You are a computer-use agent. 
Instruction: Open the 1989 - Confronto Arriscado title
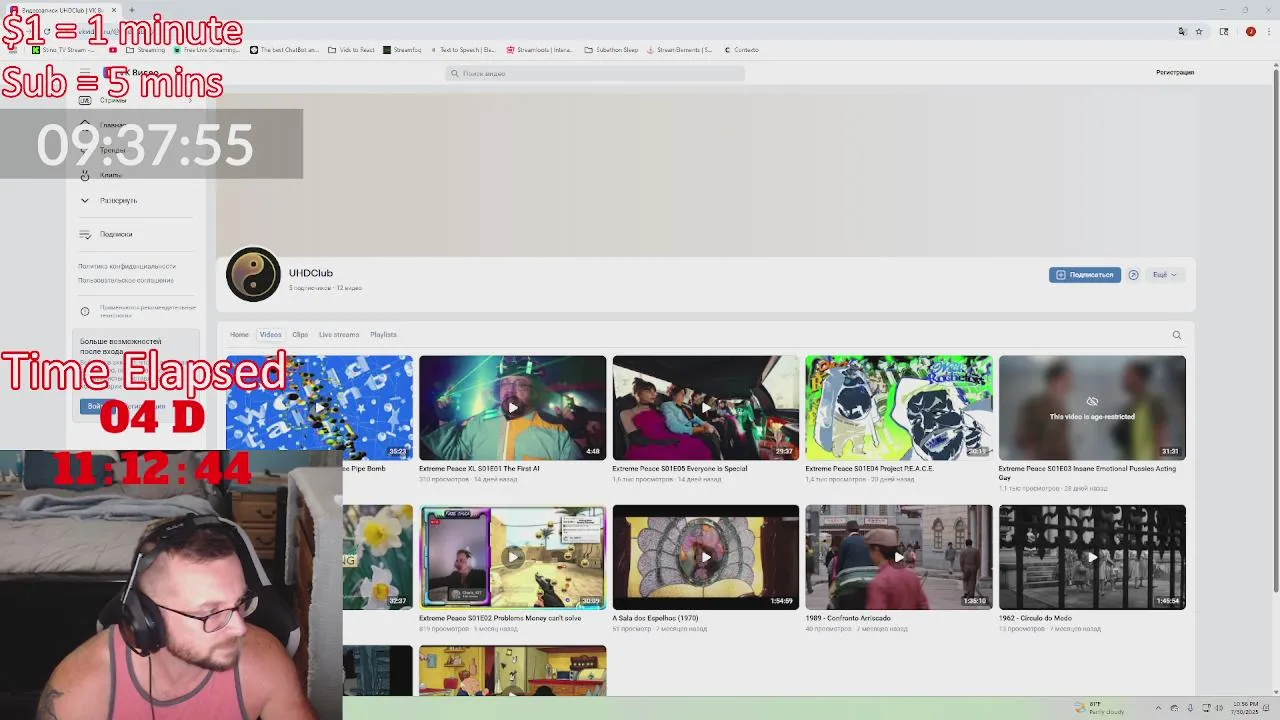pyautogui.click(x=848, y=618)
